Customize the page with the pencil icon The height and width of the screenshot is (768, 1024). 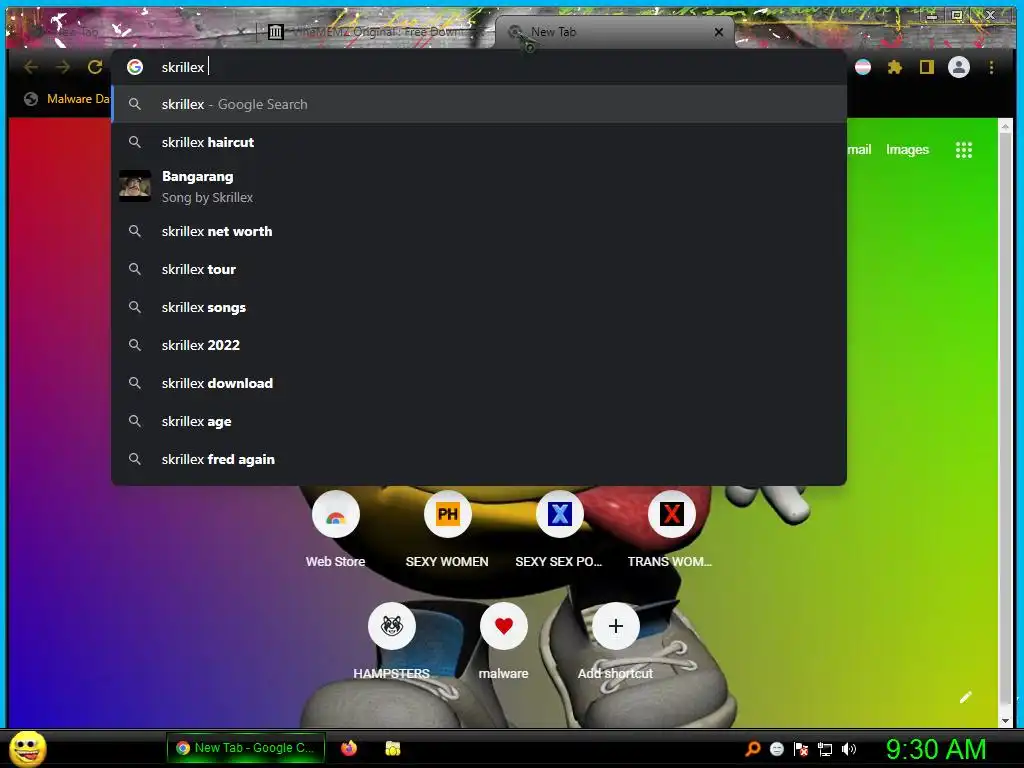tap(966, 697)
